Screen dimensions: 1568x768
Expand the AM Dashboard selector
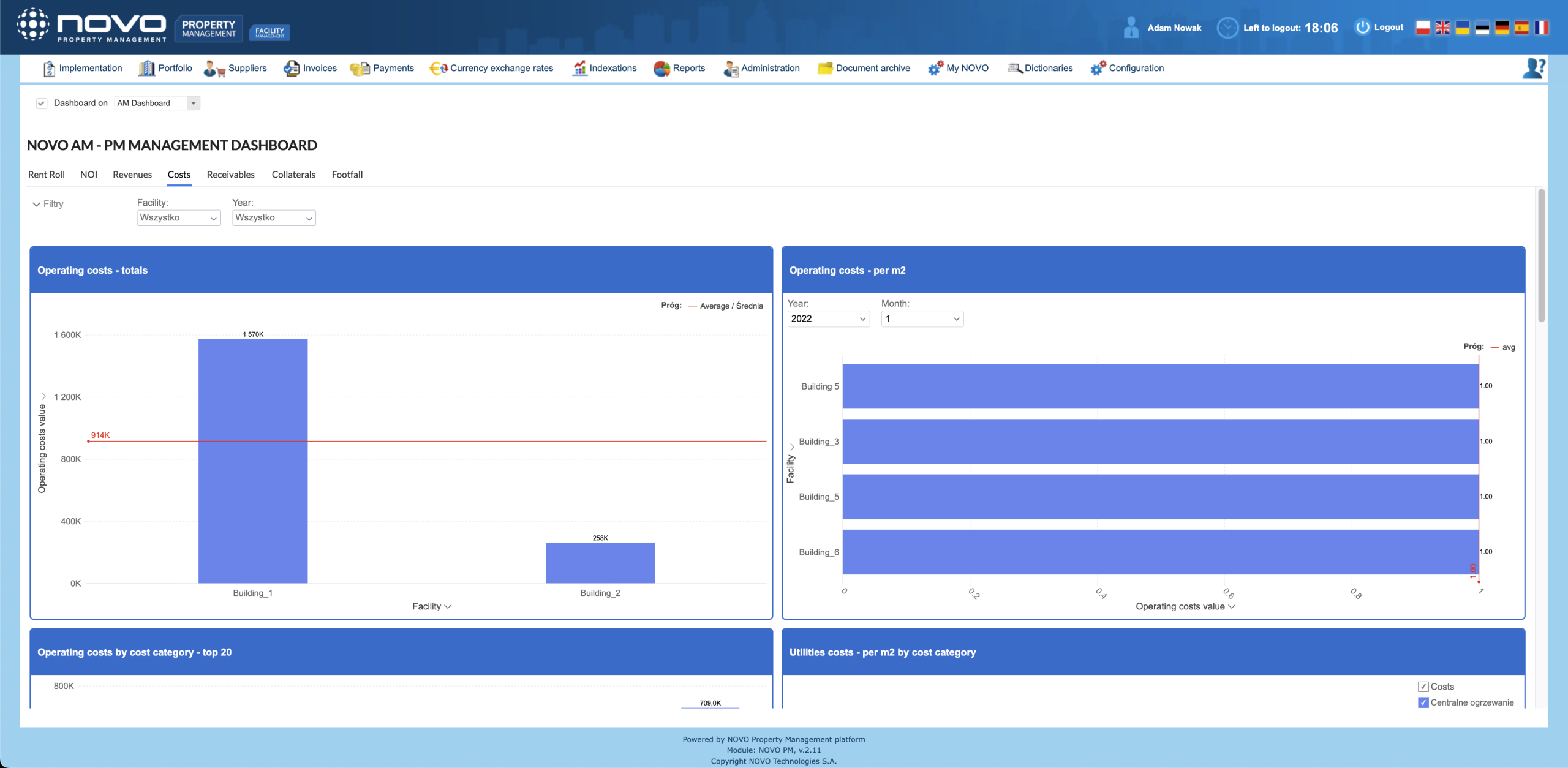194,103
